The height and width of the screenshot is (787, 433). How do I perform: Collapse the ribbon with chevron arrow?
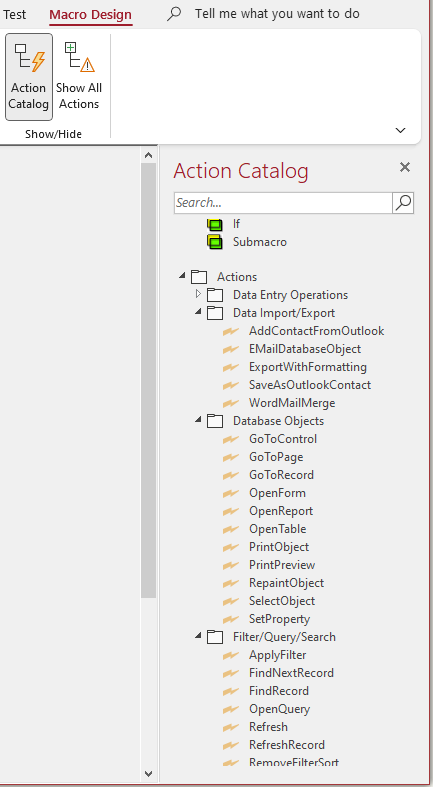click(x=400, y=130)
